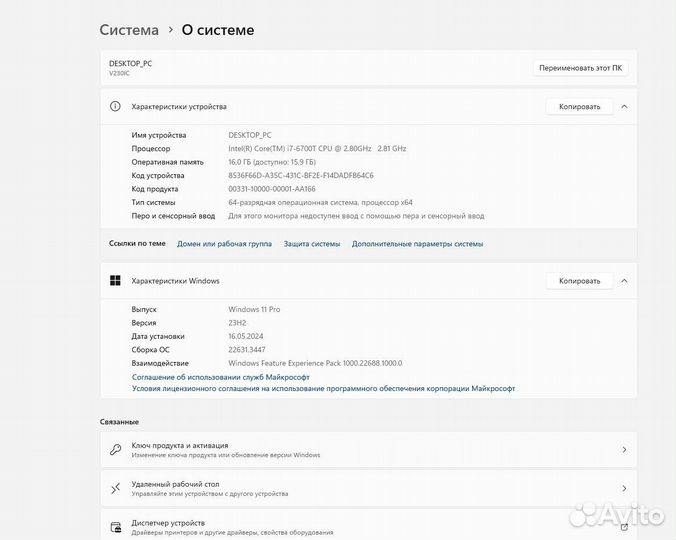Image resolution: width=676 pixels, height=540 pixels.
Task: Click 64-разрядная операционная система text
Action: (320, 202)
